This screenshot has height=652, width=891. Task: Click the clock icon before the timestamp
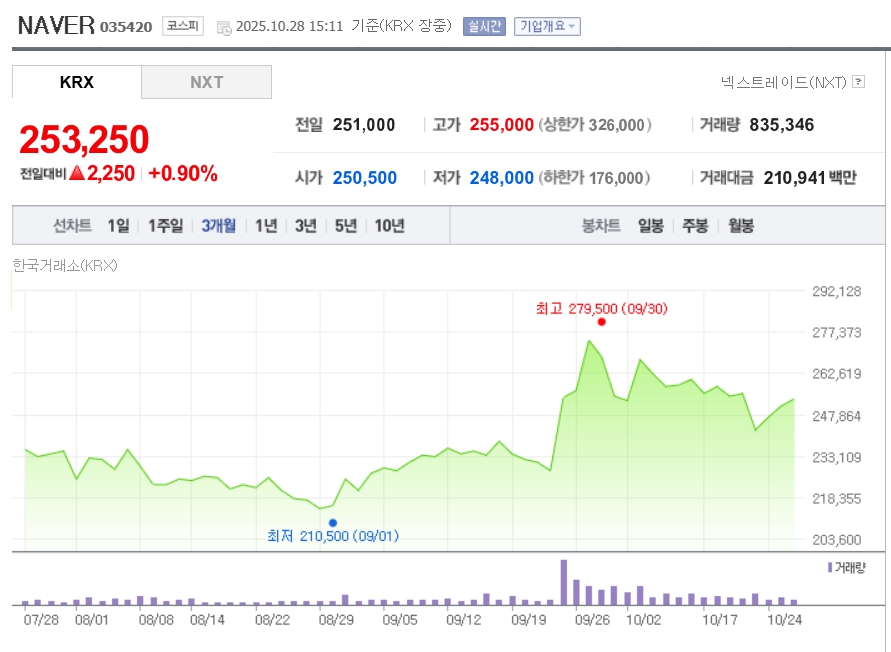(223, 27)
